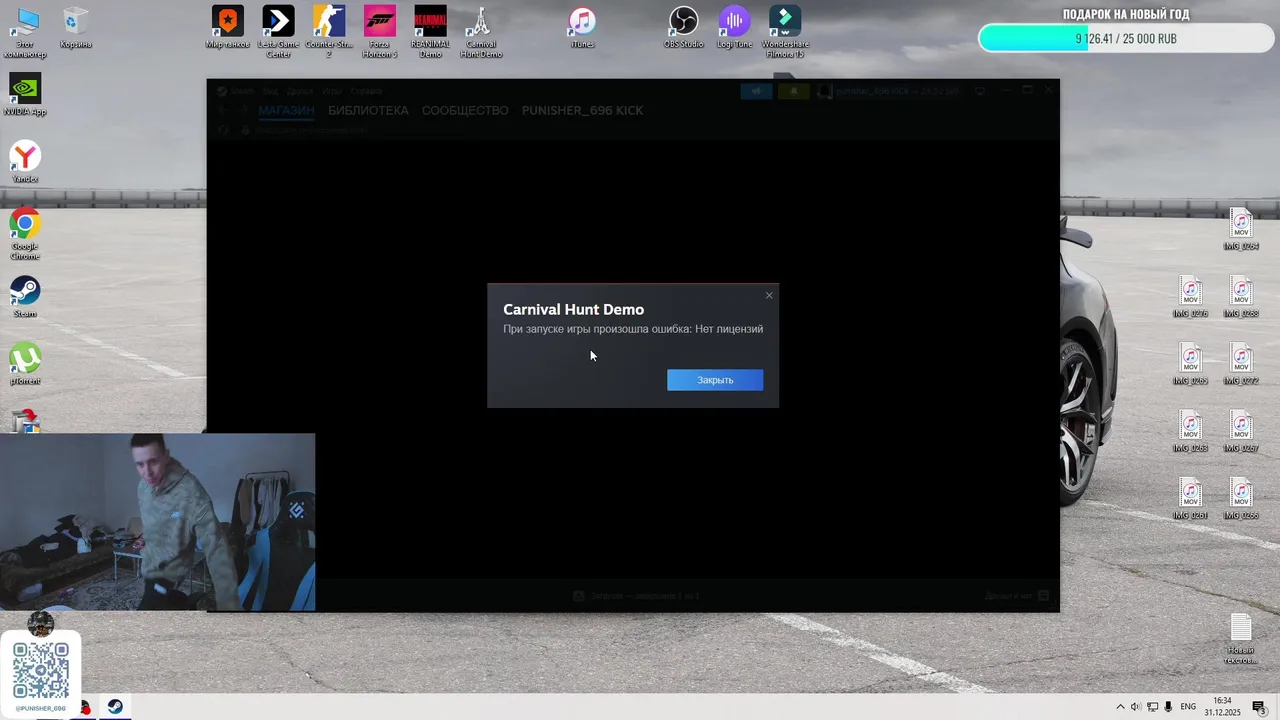Click the Steam notifications bell button
This screenshot has height=720, width=1280.
click(x=794, y=91)
